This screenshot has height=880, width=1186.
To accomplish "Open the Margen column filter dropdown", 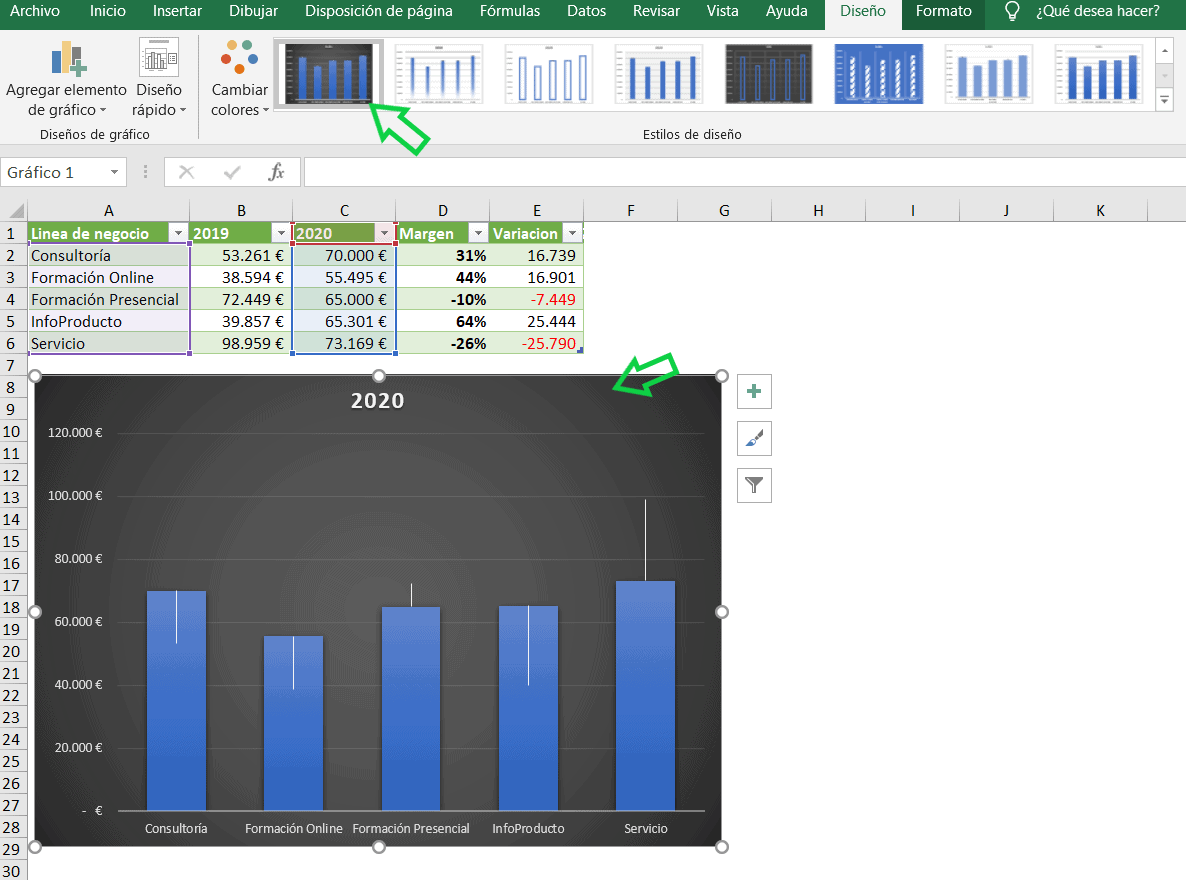I will 478,233.
